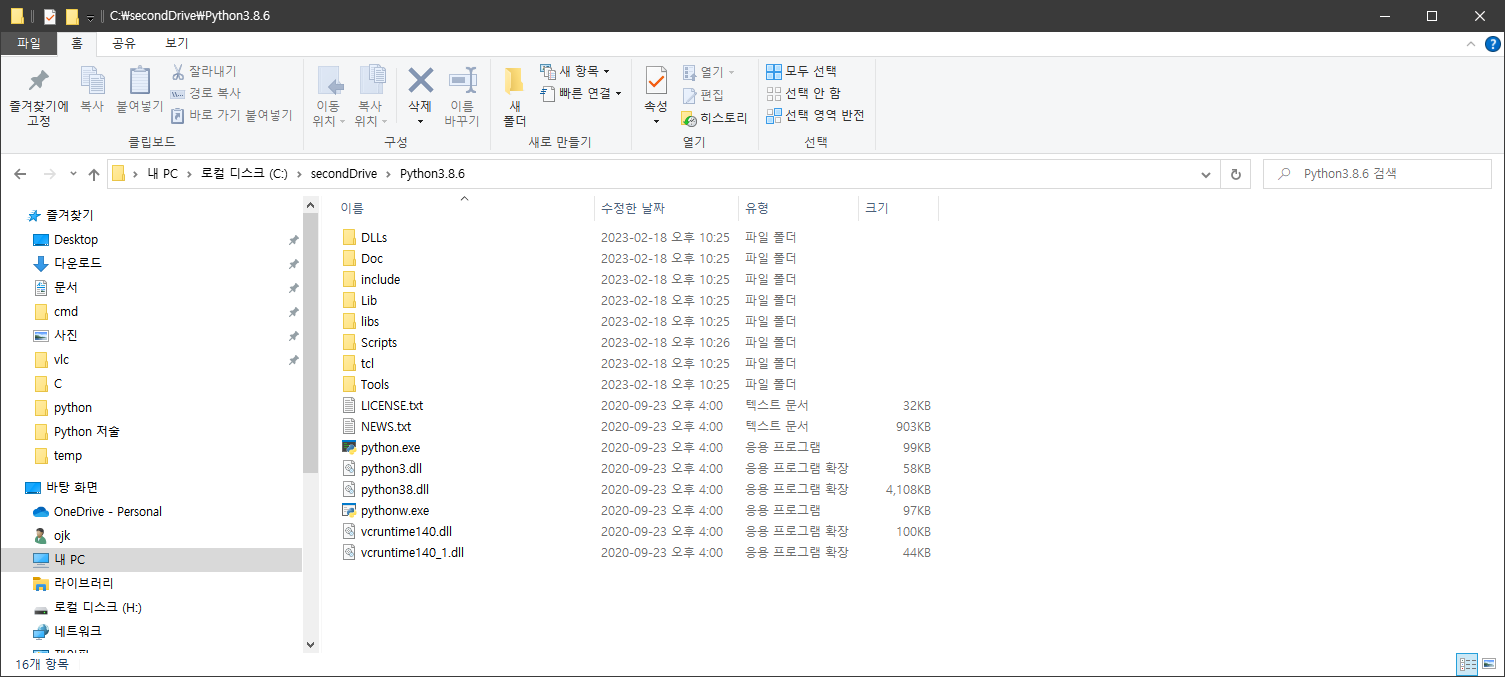
Task: Open Properties (속성) with checkmark icon
Action: pos(656,80)
